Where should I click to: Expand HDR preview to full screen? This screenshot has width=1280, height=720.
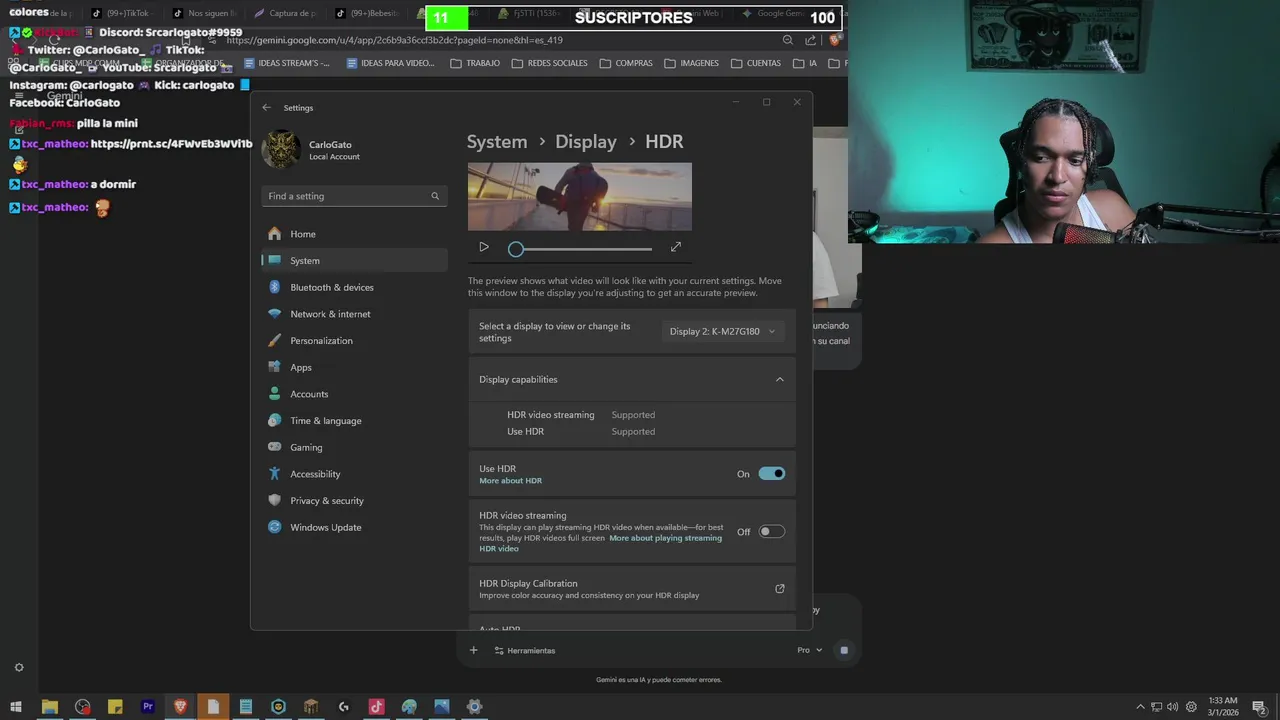676,247
